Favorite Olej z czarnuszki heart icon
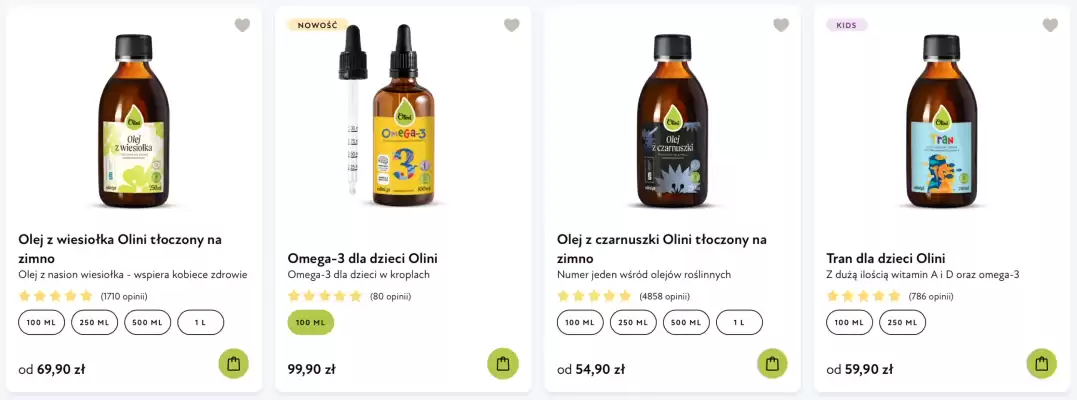This screenshot has height=400, width=1077. (781, 25)
